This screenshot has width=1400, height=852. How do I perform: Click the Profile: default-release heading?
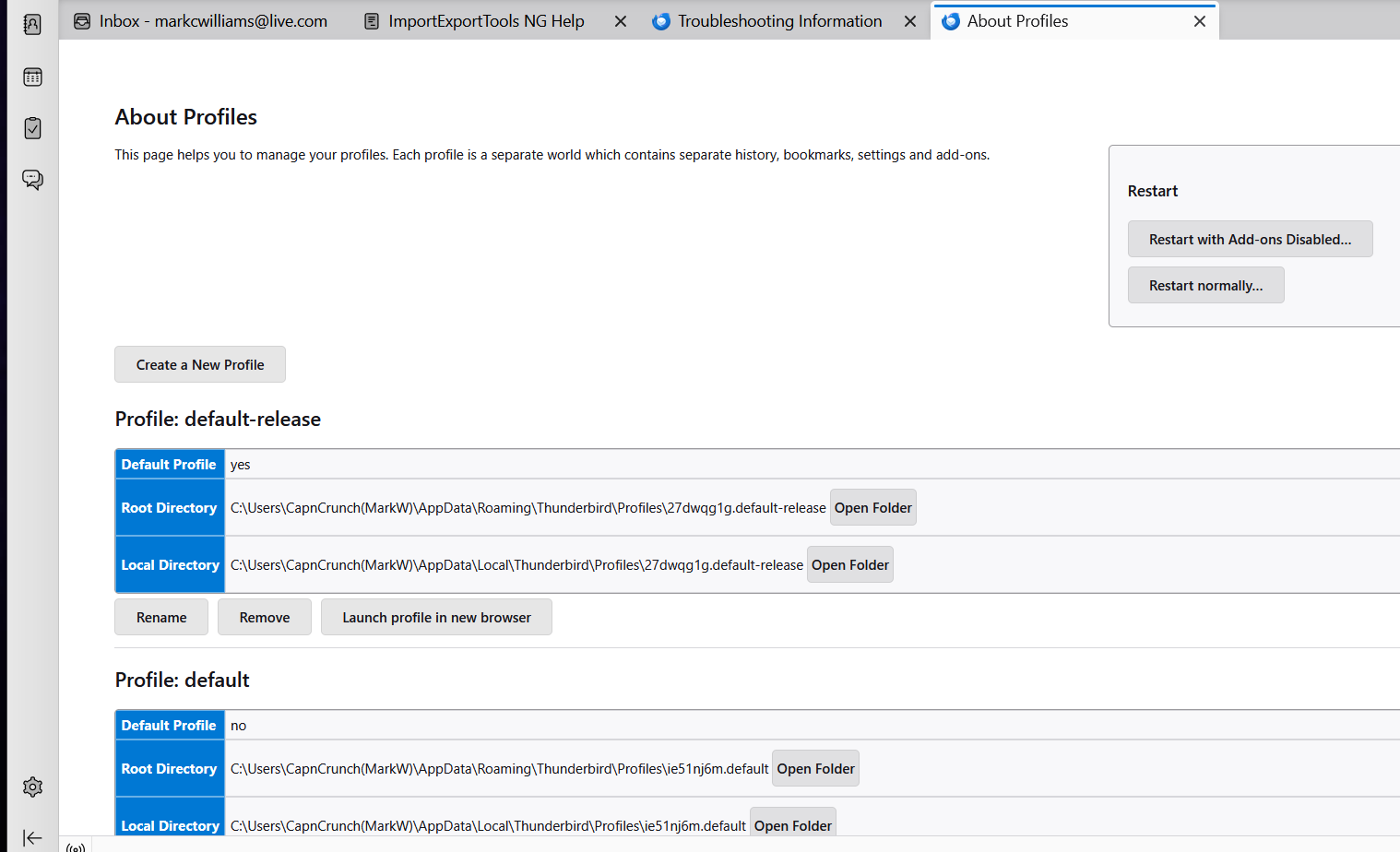(x=218, y=419)
